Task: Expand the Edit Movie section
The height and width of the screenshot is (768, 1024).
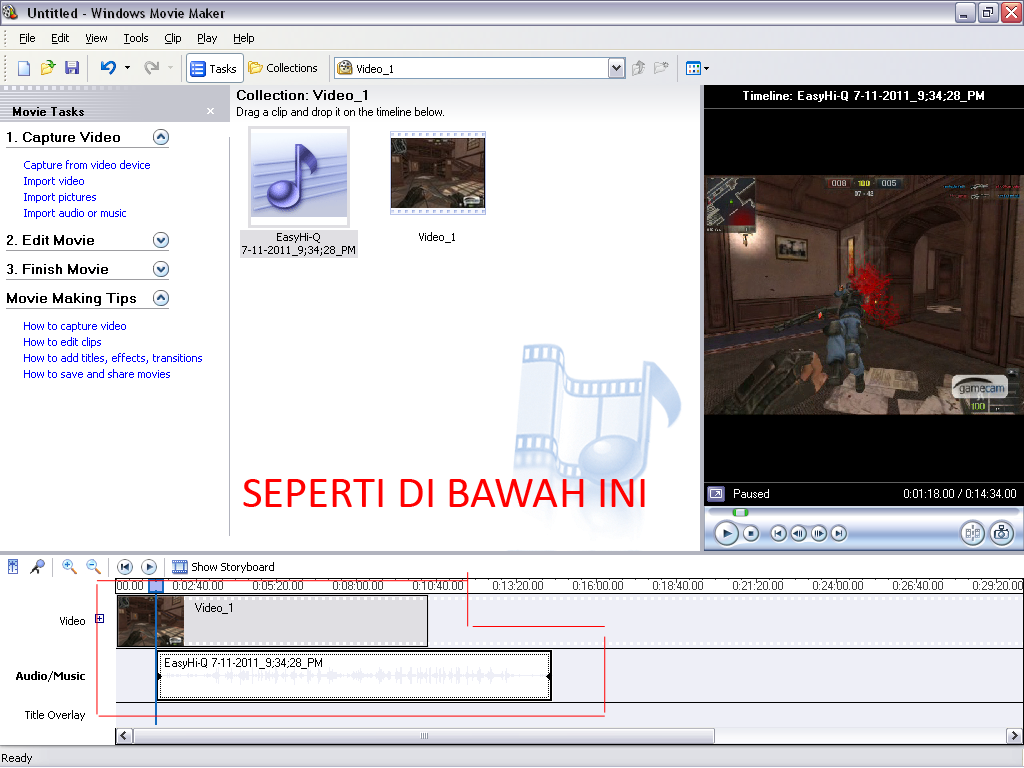Action: tap(161, 240)
